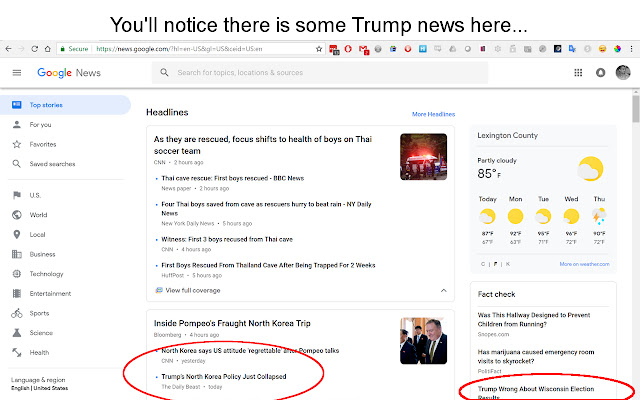Screen dimensions: 640x400
Task: Open Language & region settings
Action: (36, 380)
